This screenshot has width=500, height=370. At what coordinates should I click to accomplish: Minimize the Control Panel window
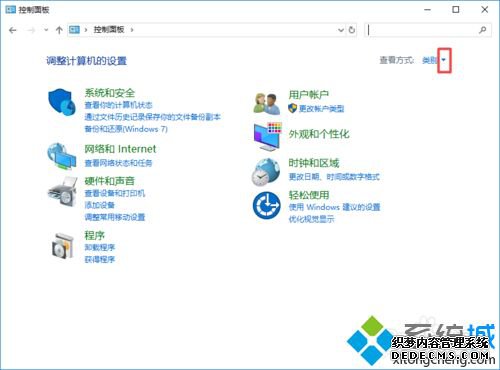(428, 10)
